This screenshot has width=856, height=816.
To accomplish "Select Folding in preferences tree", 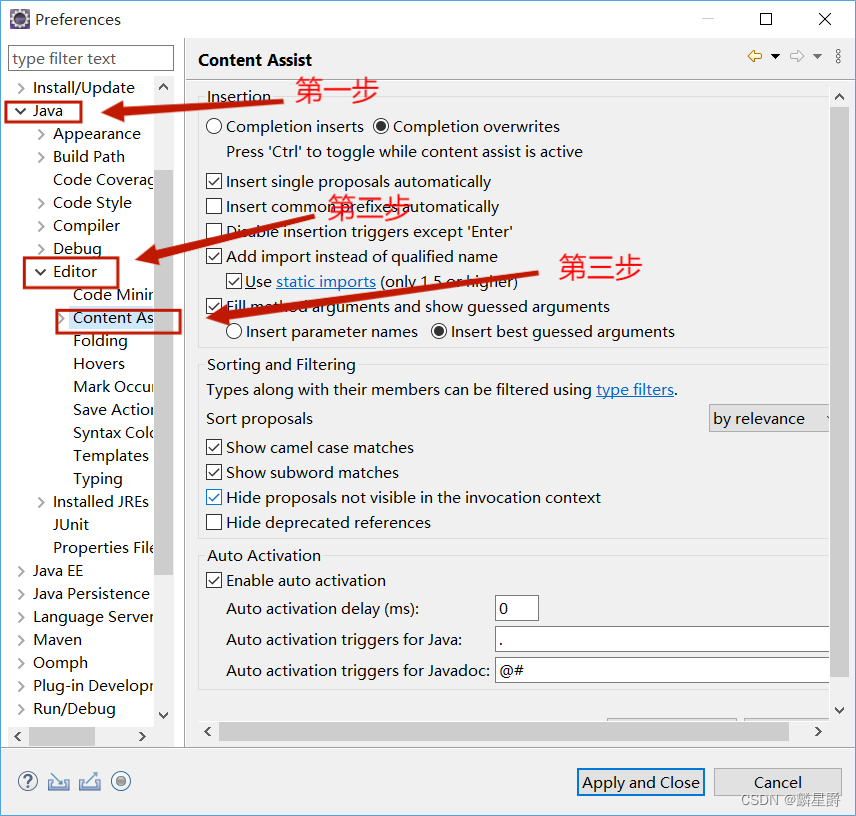I will [100, 341].
